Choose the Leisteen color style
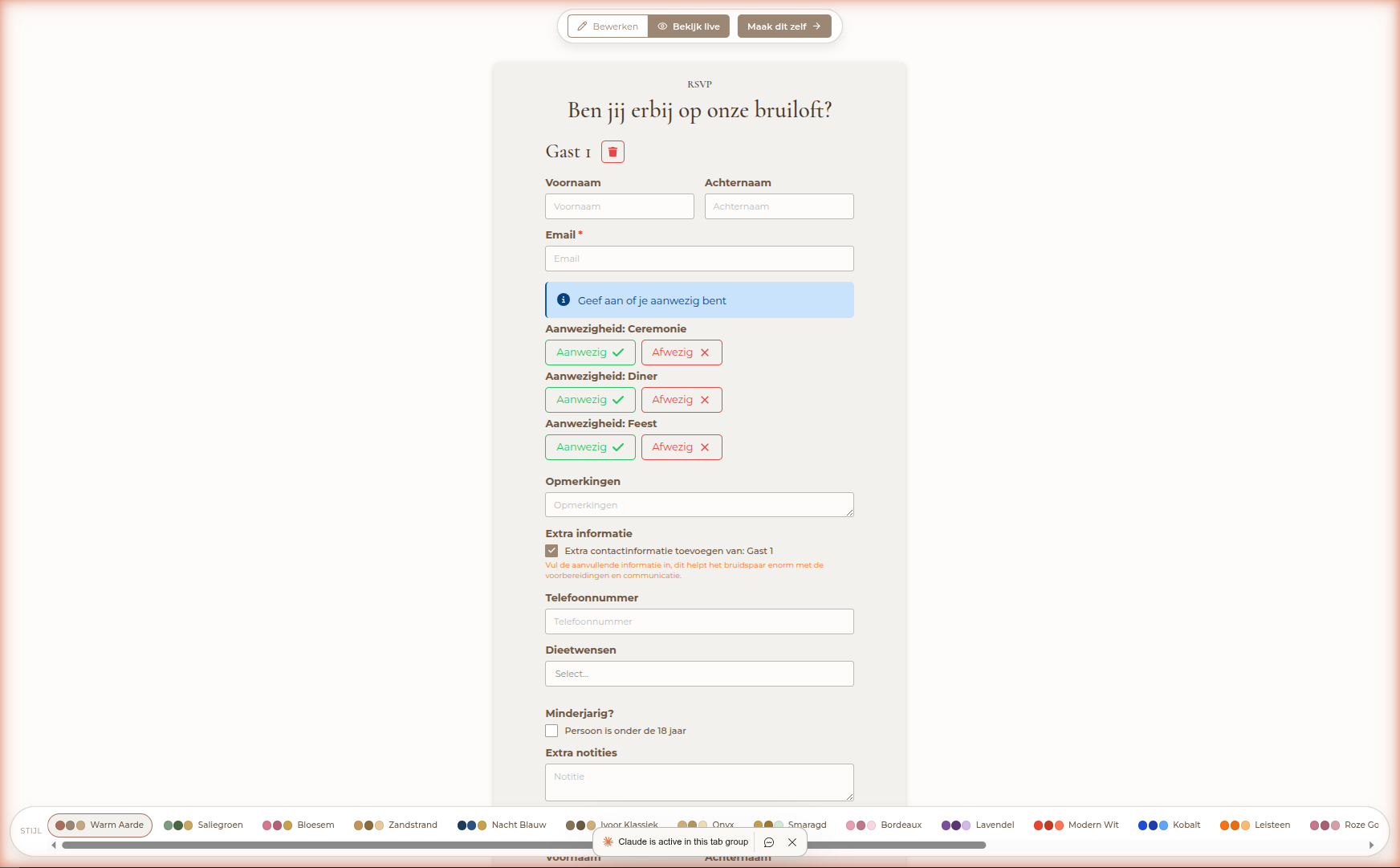The image size is (1400, 868). click(x=1256, y=825)
